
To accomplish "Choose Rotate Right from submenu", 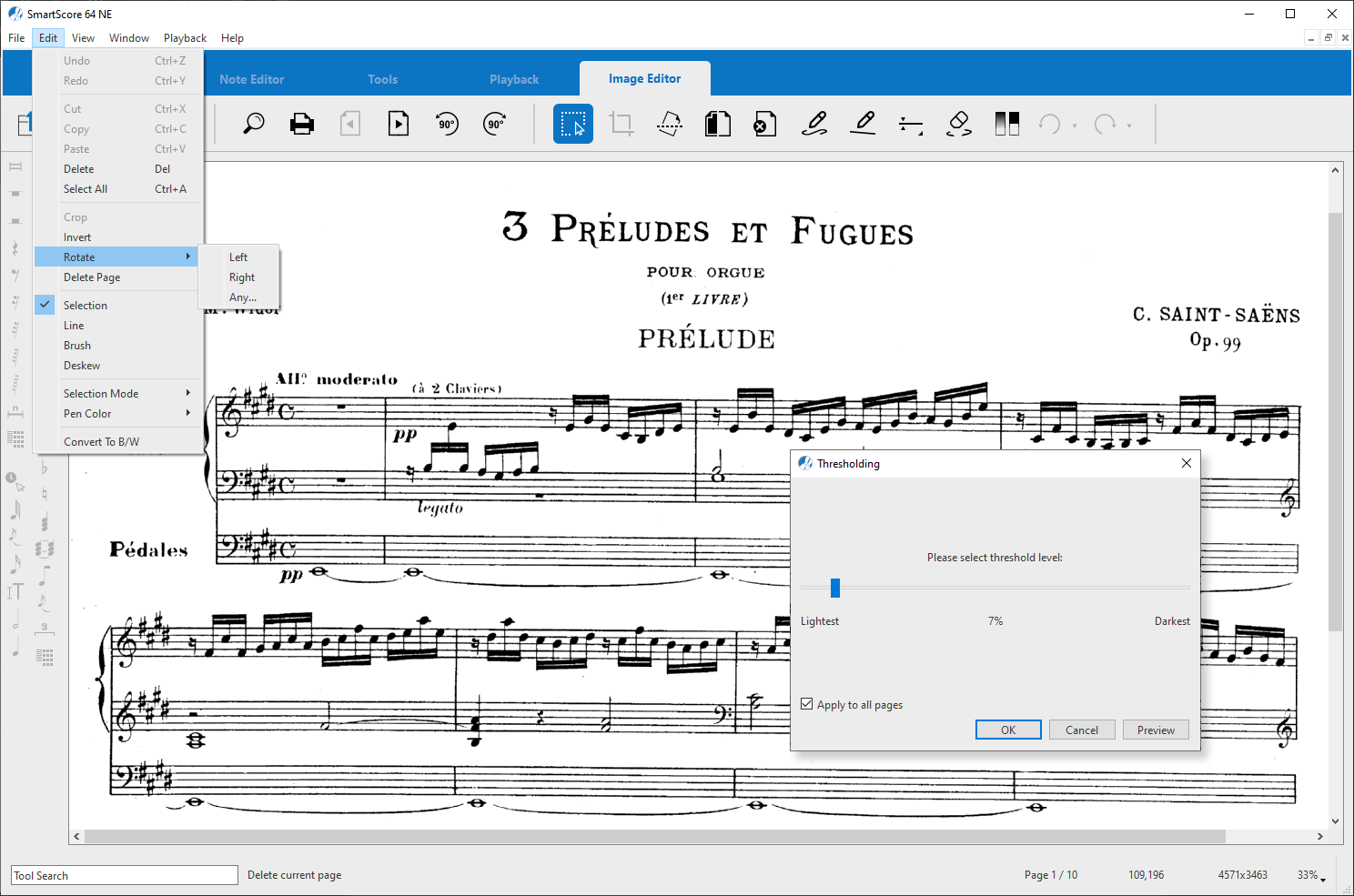I will [x=239, y=277].
